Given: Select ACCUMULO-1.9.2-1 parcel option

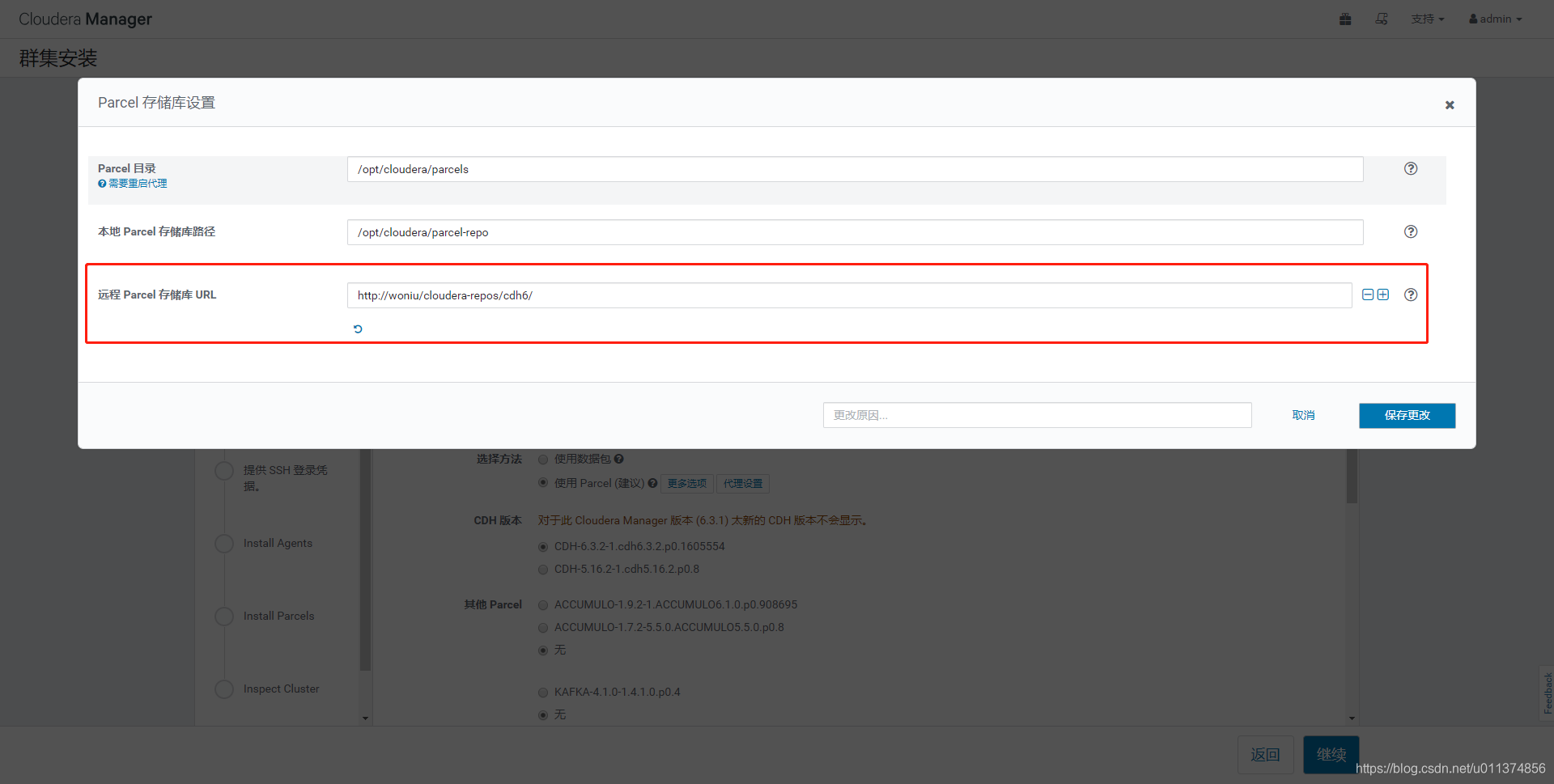Looking at the screenshot, I should [543, 605].
